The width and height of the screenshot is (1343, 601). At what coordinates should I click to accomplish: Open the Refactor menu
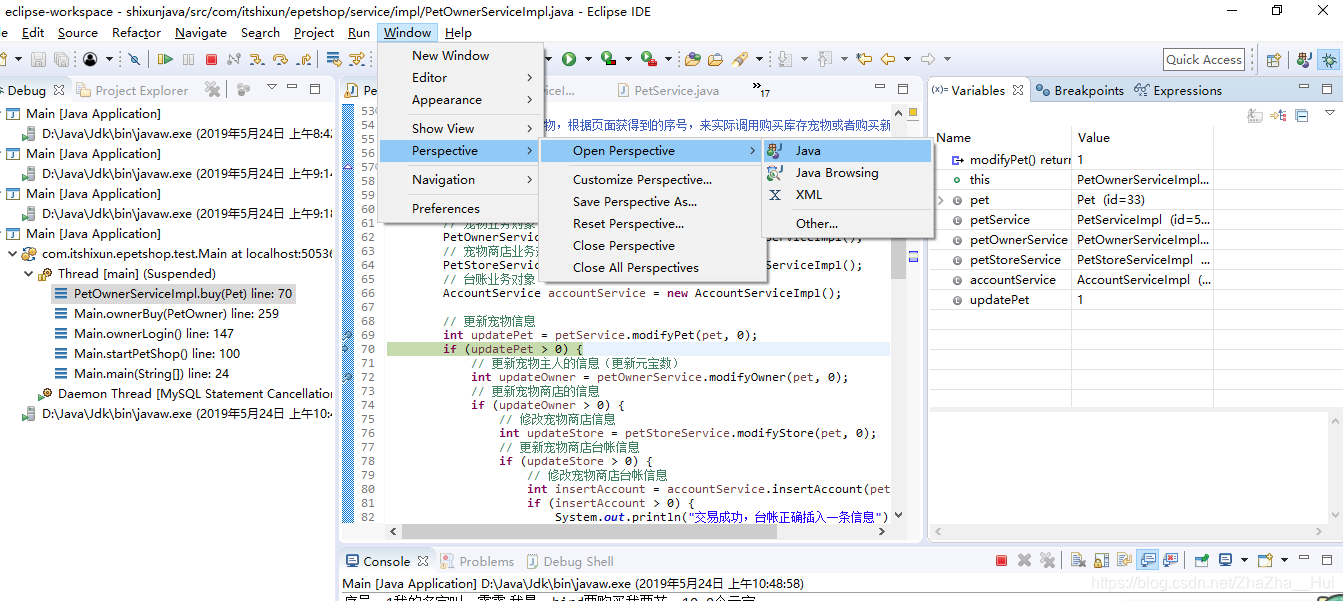point(136,32)
